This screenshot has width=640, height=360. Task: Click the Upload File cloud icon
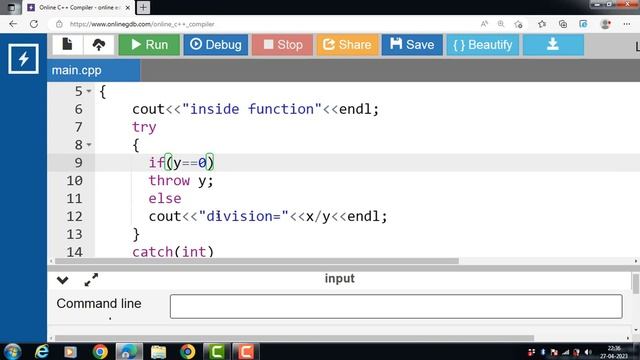point(99,44)
